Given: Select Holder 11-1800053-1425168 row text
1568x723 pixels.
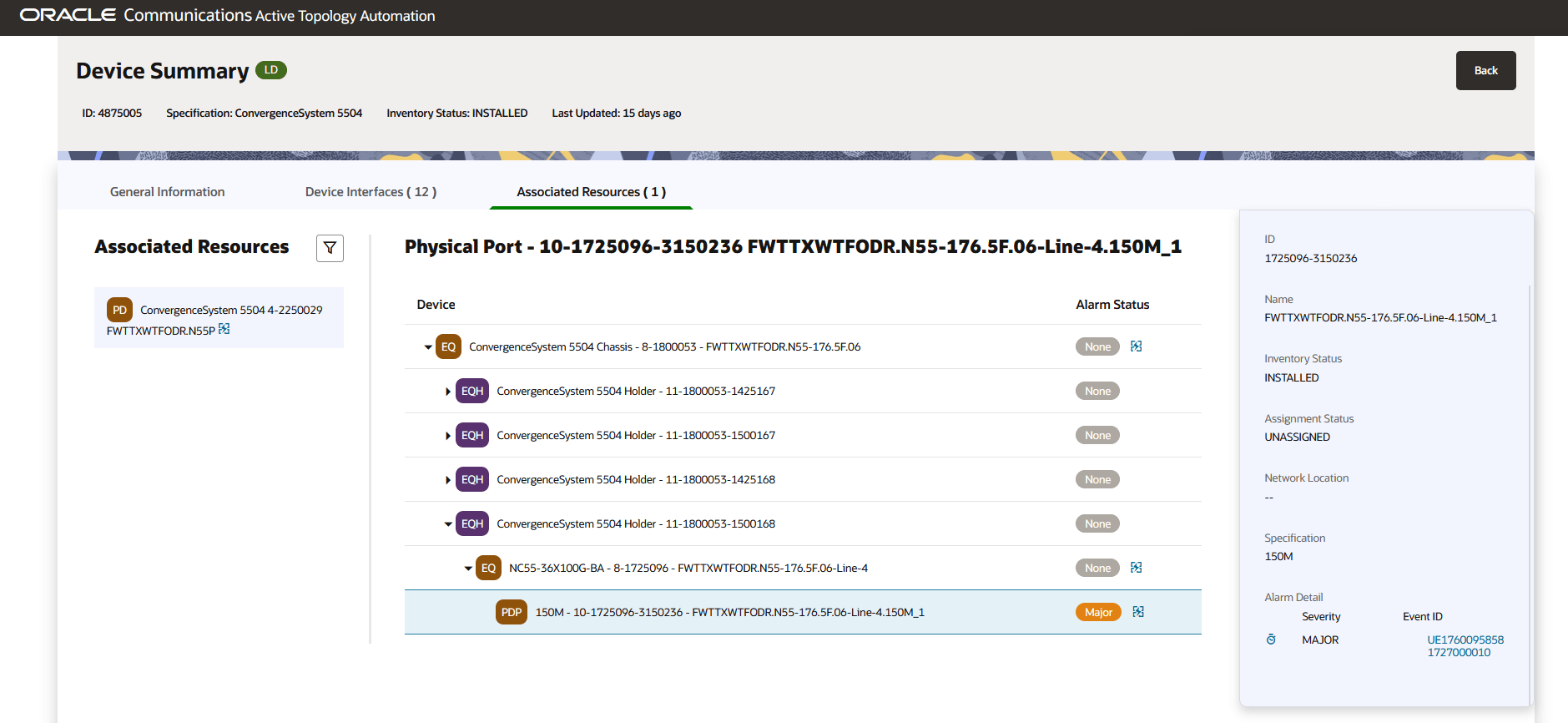Looking at the screenshot, I should 636,479.
